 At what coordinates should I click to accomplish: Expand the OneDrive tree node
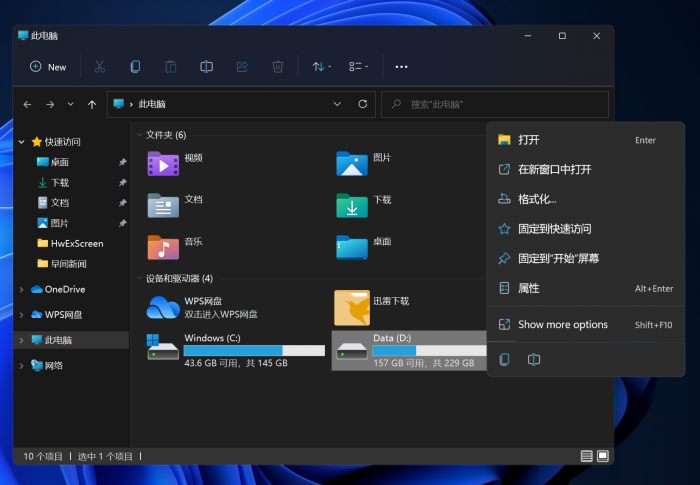[22, 290]
